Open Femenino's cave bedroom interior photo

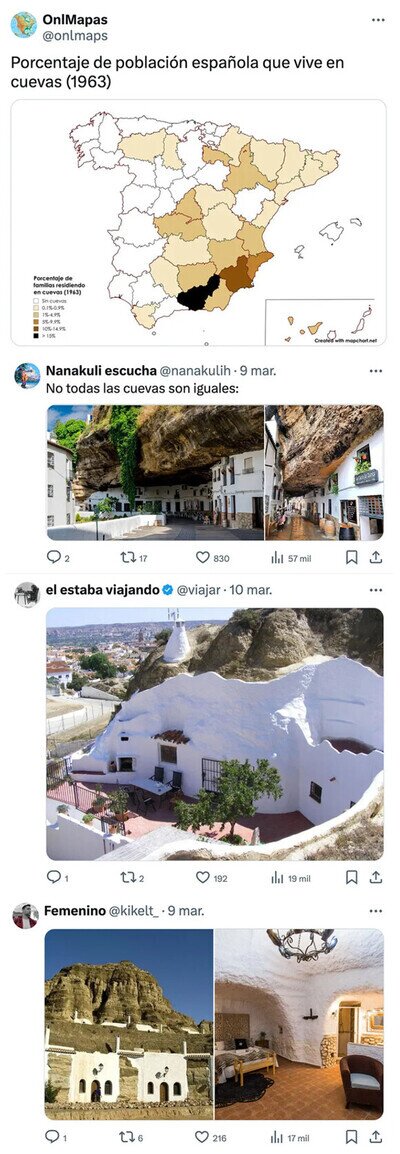[x=299, y=1024]
